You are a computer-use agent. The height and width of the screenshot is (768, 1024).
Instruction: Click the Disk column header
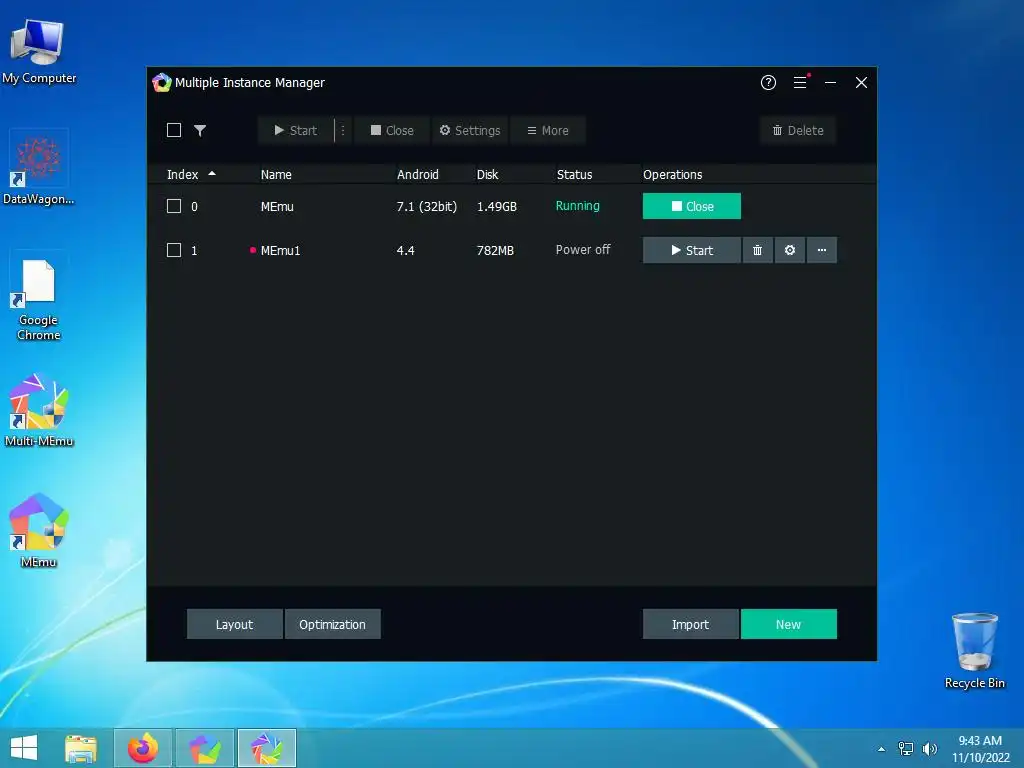pos(487,174)
